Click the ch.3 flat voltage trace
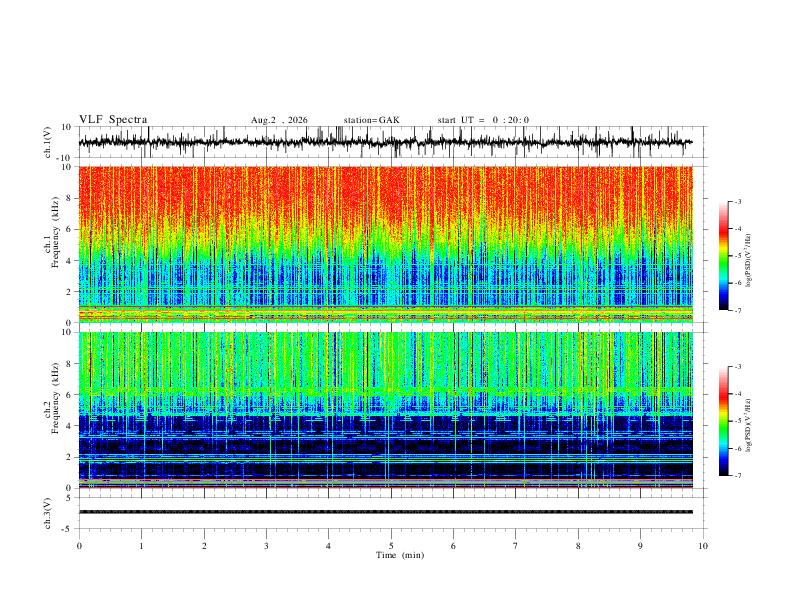The height and width of the screenshot is (612, 792). tap(385, 512)
